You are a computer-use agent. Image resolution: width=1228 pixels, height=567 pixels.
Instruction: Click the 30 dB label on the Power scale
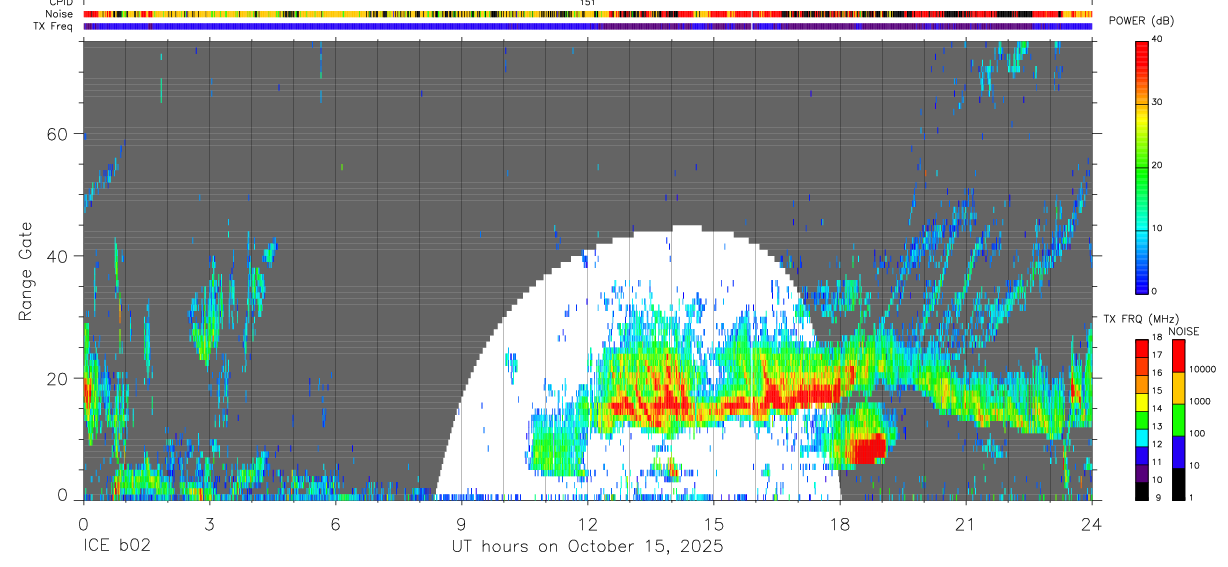coord(1158,102)
